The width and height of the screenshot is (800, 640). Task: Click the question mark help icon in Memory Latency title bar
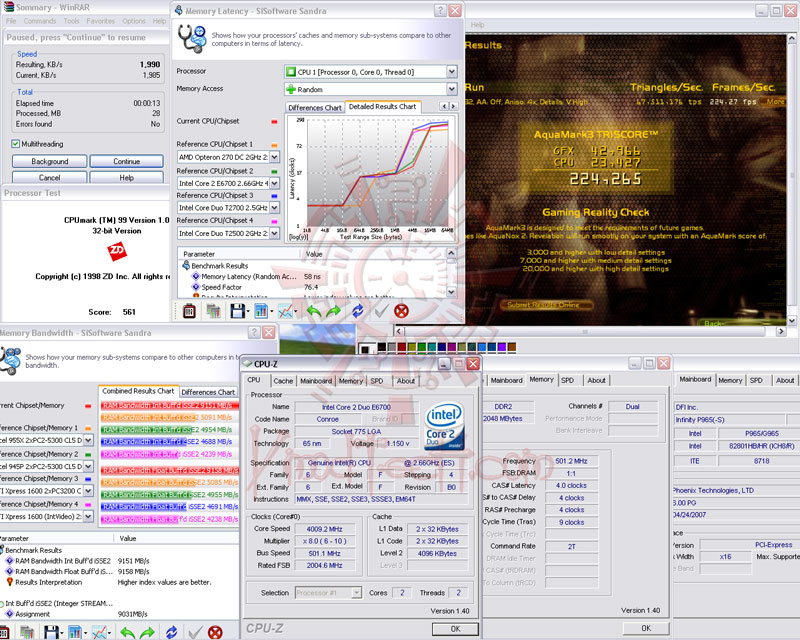[440, 11]
